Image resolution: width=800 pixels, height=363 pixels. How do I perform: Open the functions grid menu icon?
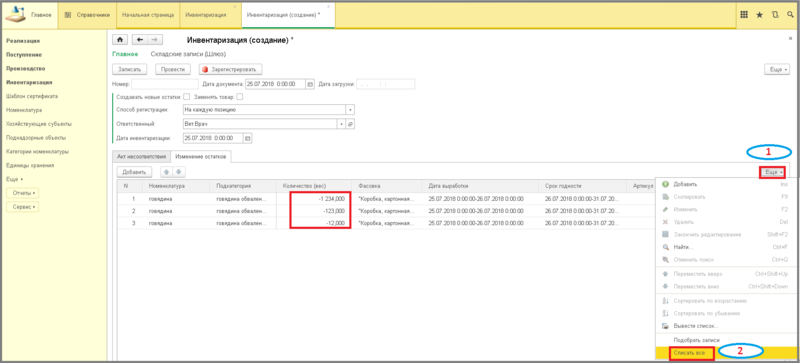pos(744,15)
